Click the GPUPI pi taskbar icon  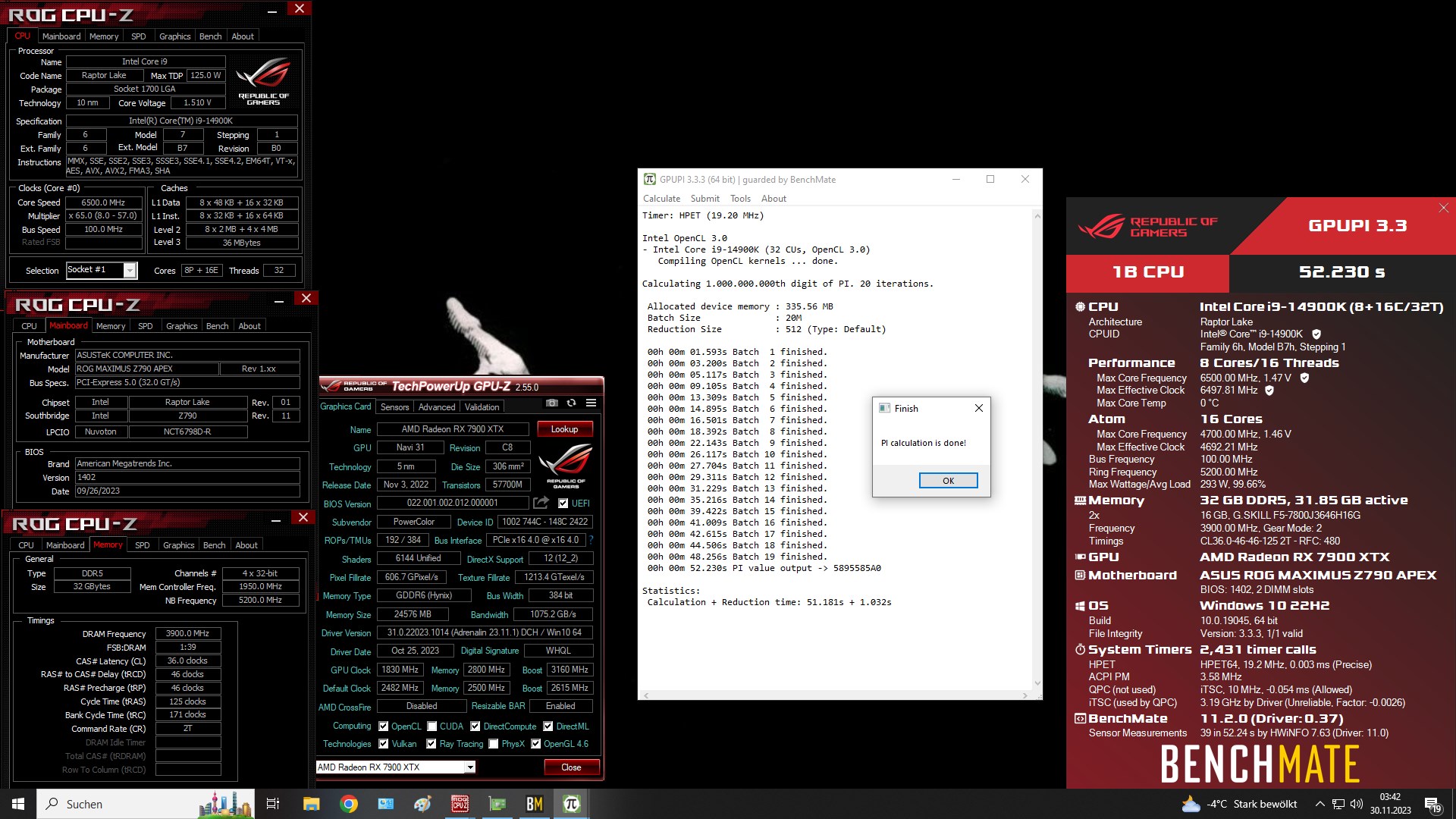[572, 804]
